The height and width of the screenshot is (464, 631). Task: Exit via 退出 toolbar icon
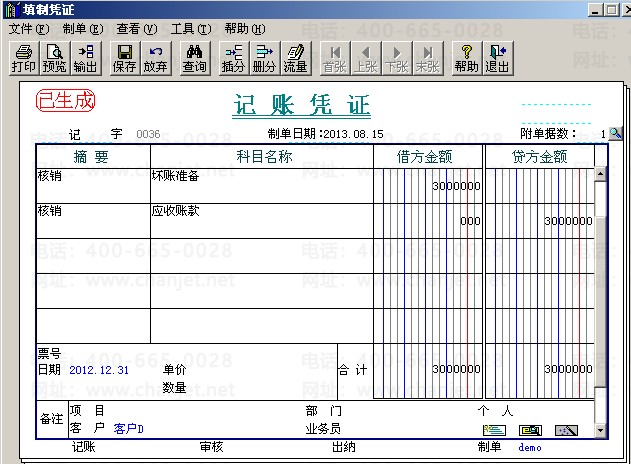498,58
